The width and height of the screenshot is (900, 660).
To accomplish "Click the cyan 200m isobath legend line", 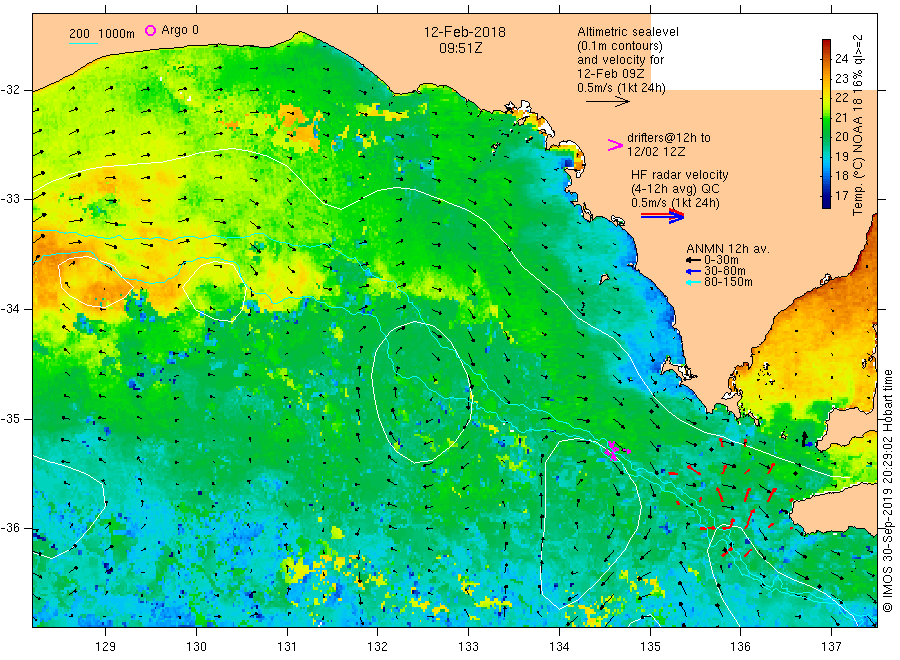I will [83, 43].
